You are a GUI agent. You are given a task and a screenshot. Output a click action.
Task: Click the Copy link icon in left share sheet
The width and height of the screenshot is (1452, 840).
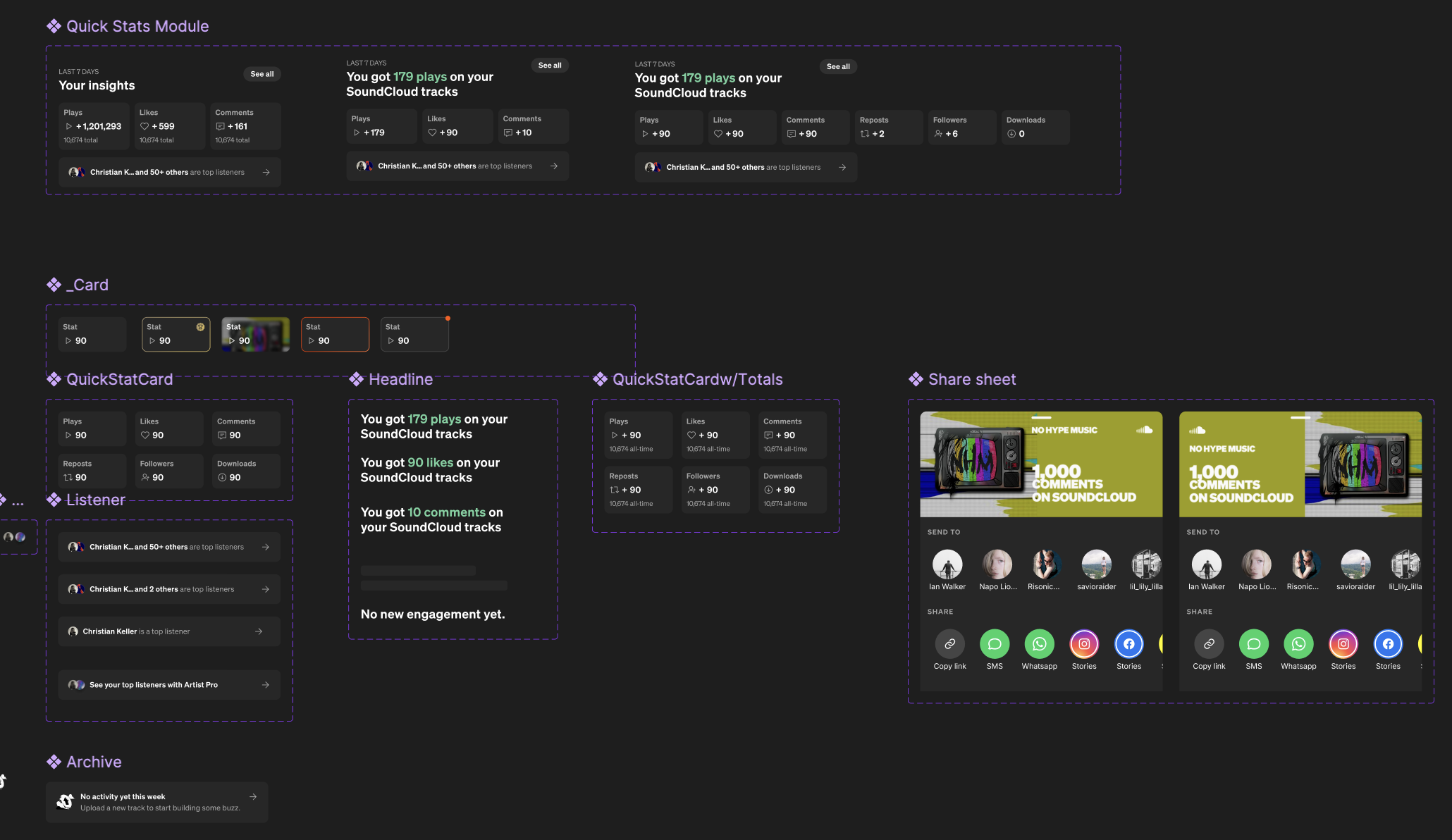point(949,644)
